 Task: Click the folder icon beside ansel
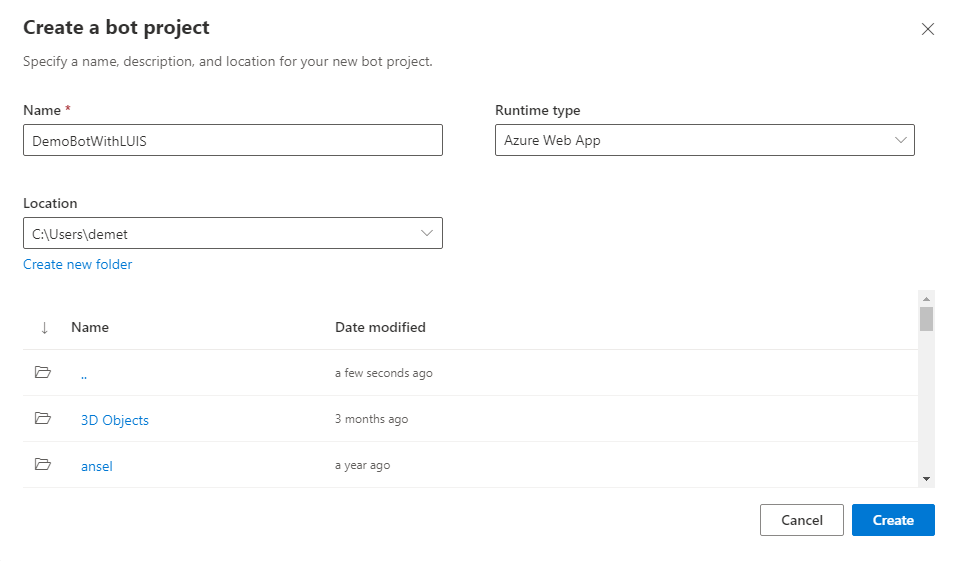tap(43, 465)
